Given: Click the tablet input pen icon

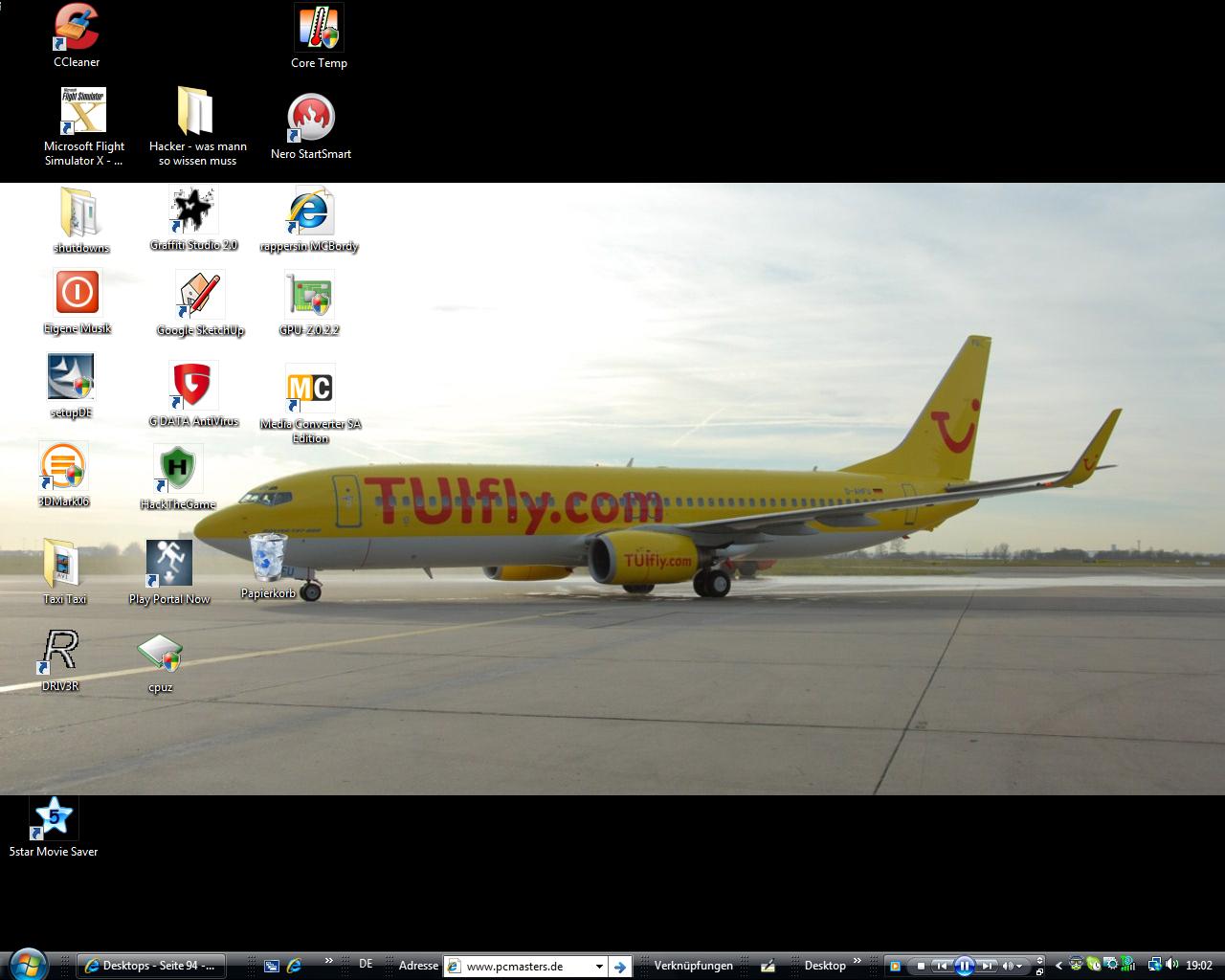Looking at the screenshot, I should point(768,967).
